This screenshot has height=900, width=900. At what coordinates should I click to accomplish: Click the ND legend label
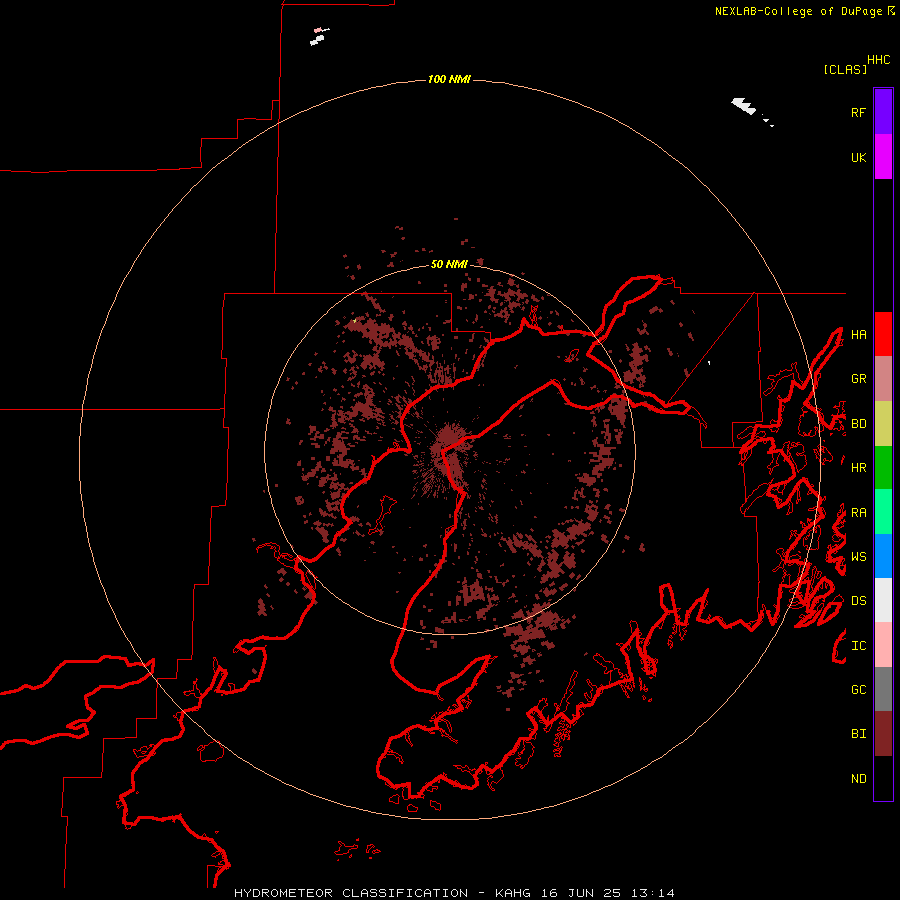tap(858, 779)
